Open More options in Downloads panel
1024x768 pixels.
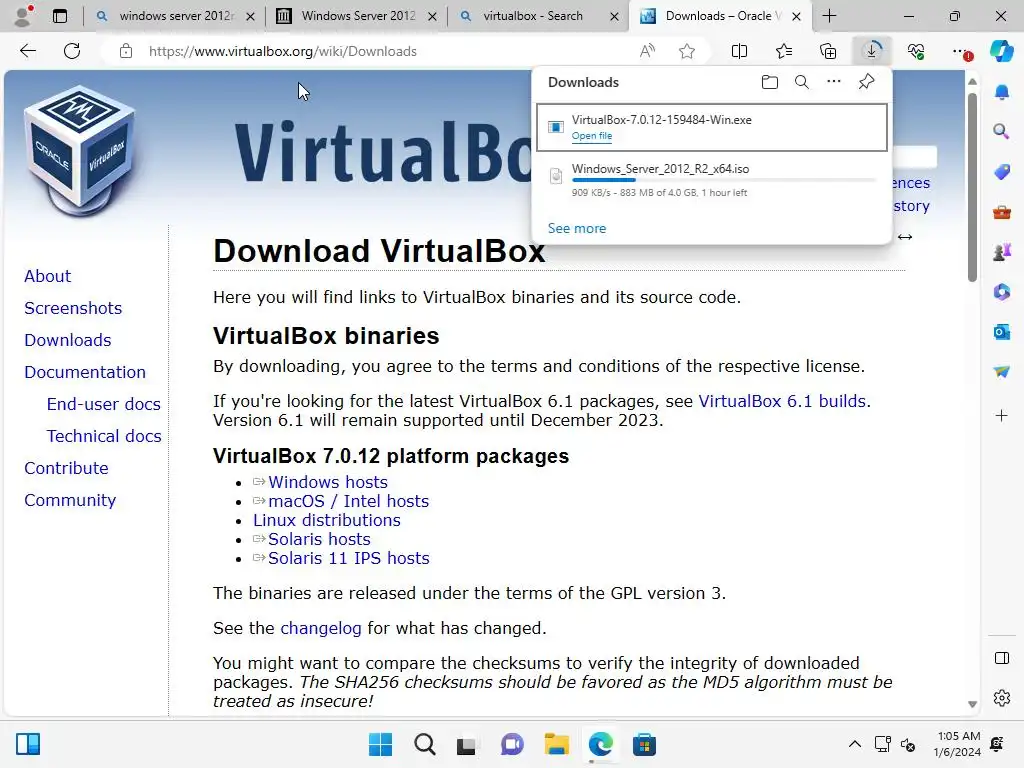tap(834, 82)
